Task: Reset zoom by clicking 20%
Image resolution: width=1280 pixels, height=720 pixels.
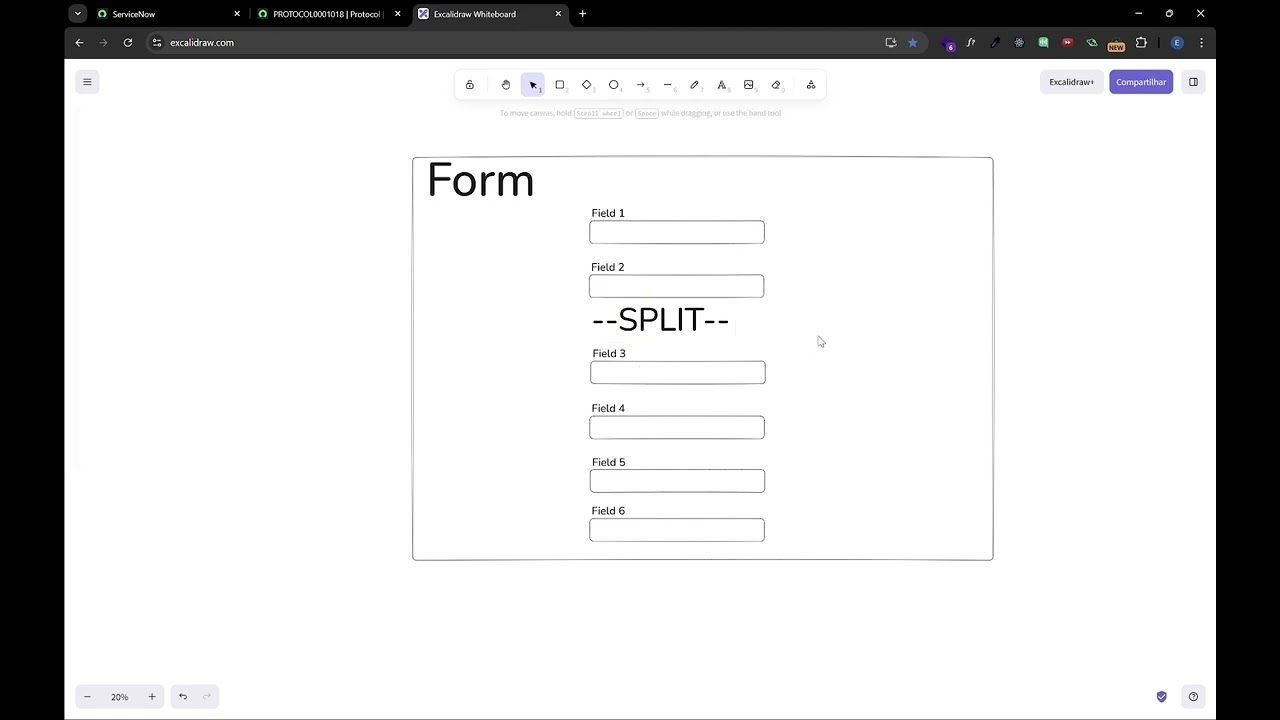Action: click(120, 697)
